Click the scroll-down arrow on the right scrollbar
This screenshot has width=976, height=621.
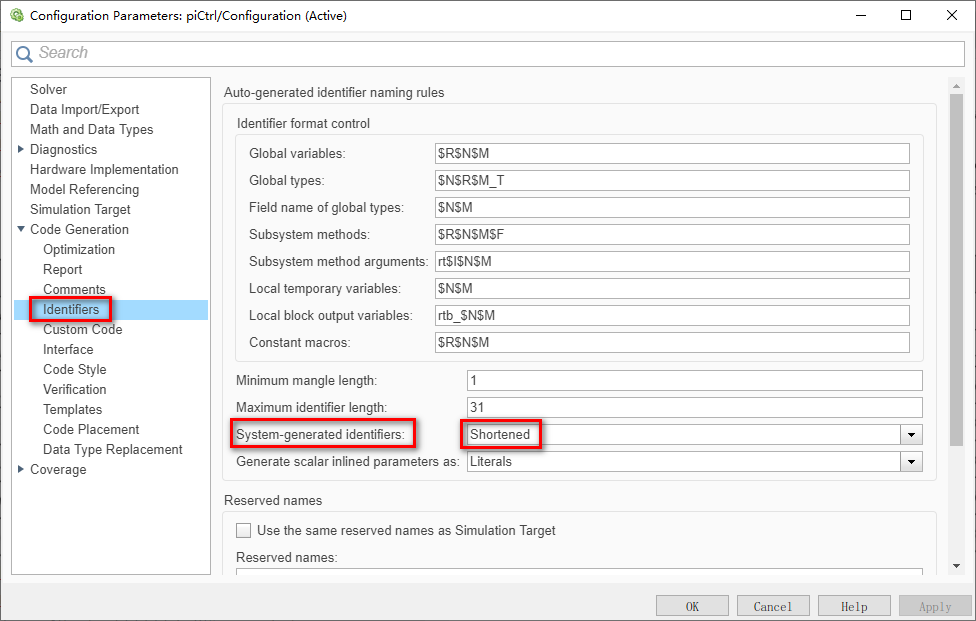[x=955, y=566]
